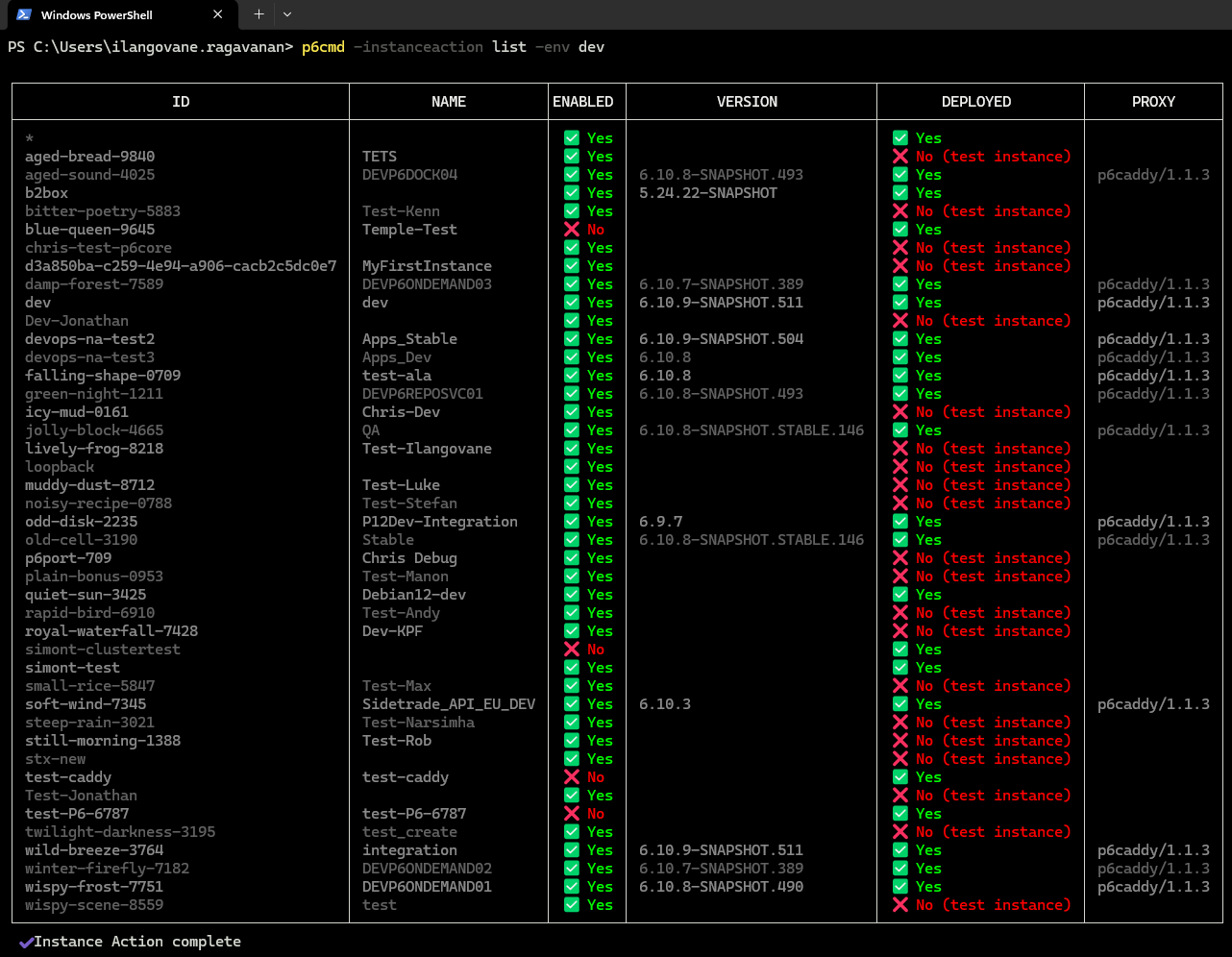
Task: Click the name Test-Ilangovane
Action: point(427,449)
